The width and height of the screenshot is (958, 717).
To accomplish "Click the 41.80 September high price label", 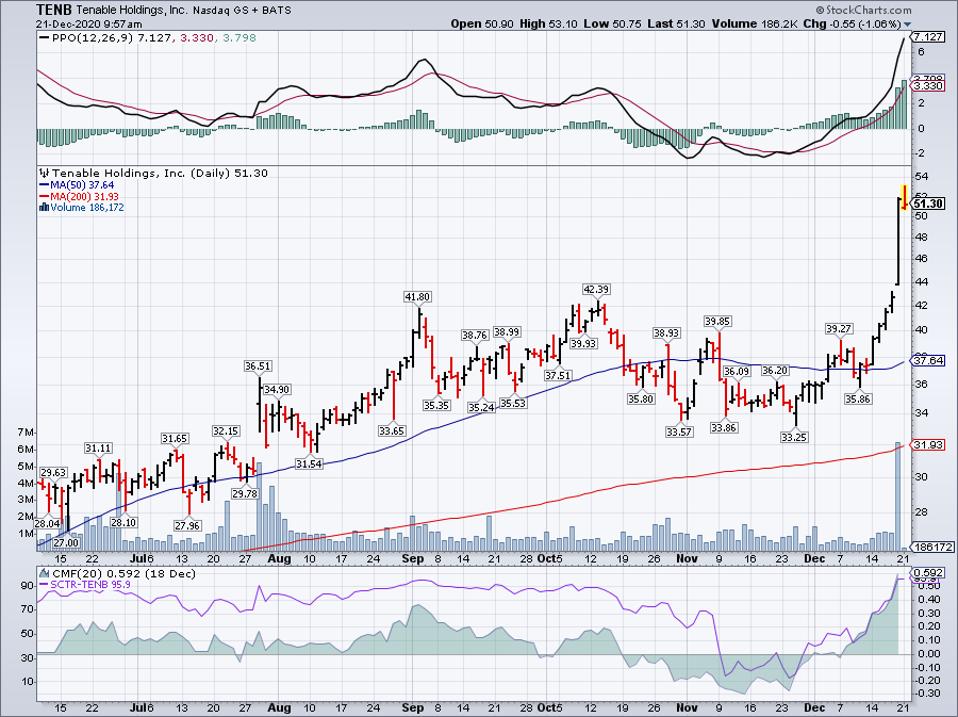I will pos(418,297).
